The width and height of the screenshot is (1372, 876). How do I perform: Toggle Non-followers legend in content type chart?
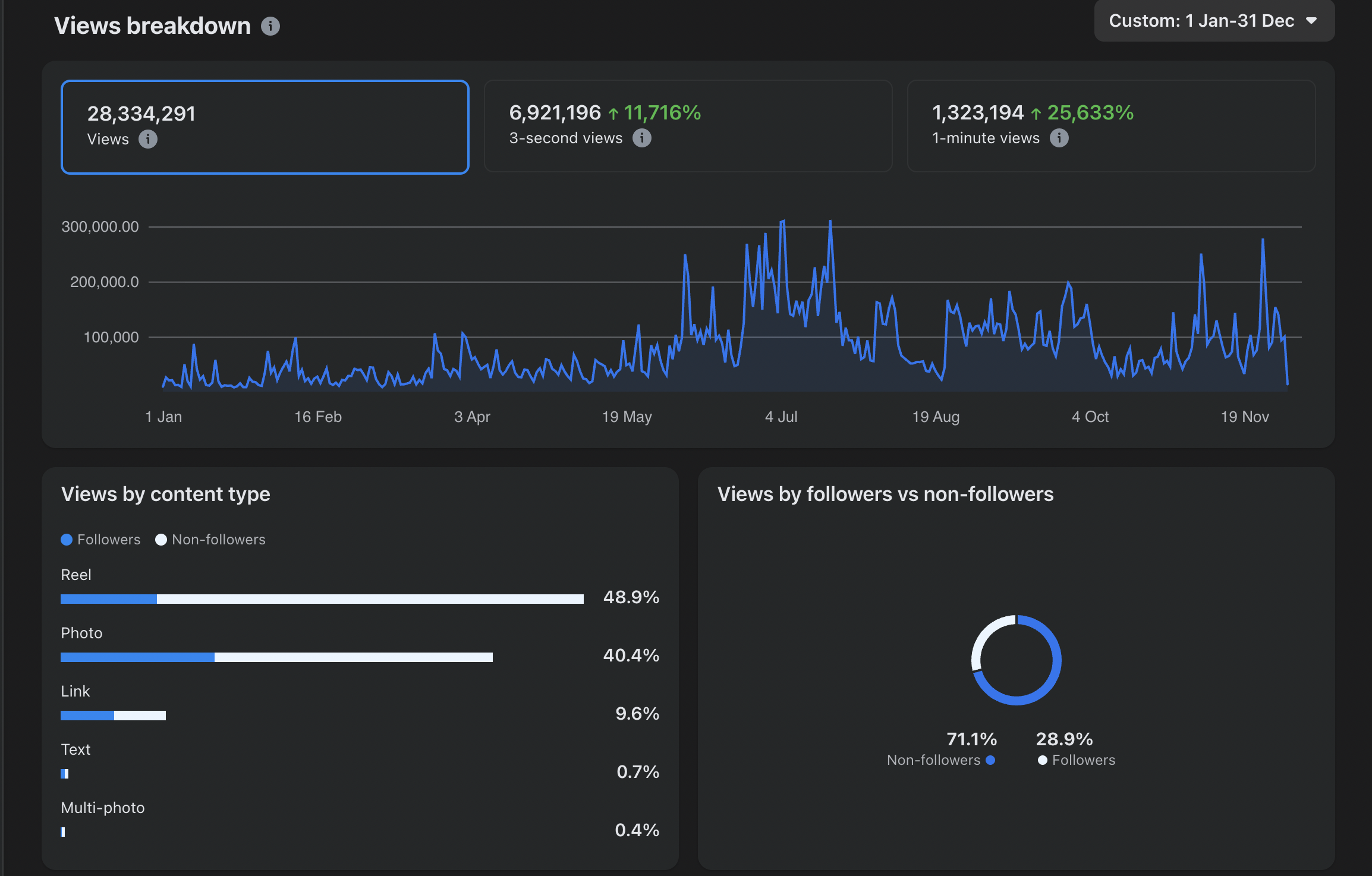(x=210, y=540)
